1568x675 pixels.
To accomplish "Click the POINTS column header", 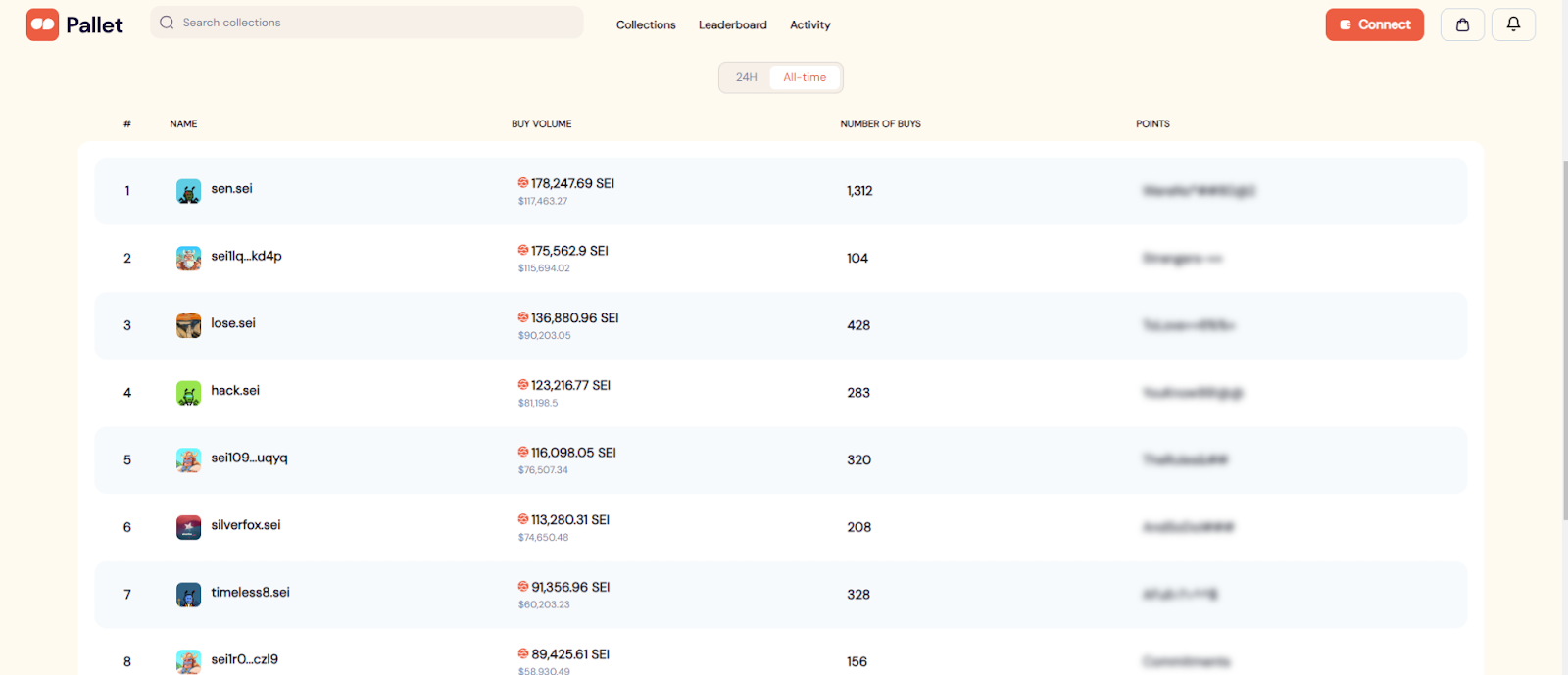I will tap(1153, 124).
